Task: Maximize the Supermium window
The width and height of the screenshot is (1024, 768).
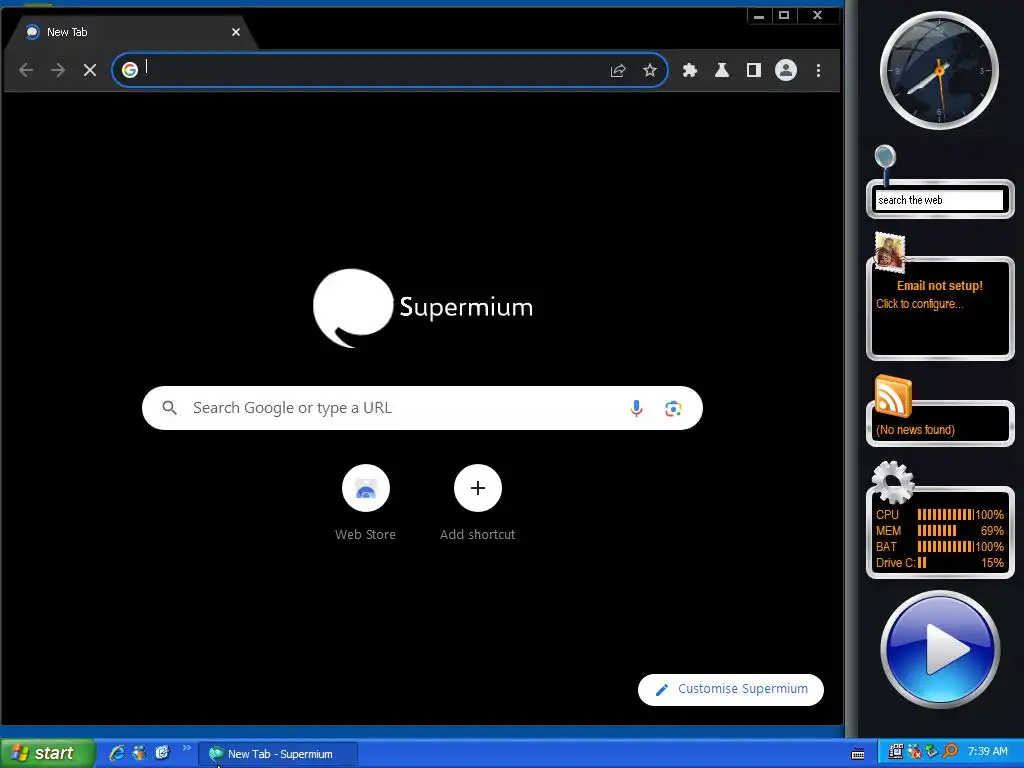Action: [x=784, y=16]
